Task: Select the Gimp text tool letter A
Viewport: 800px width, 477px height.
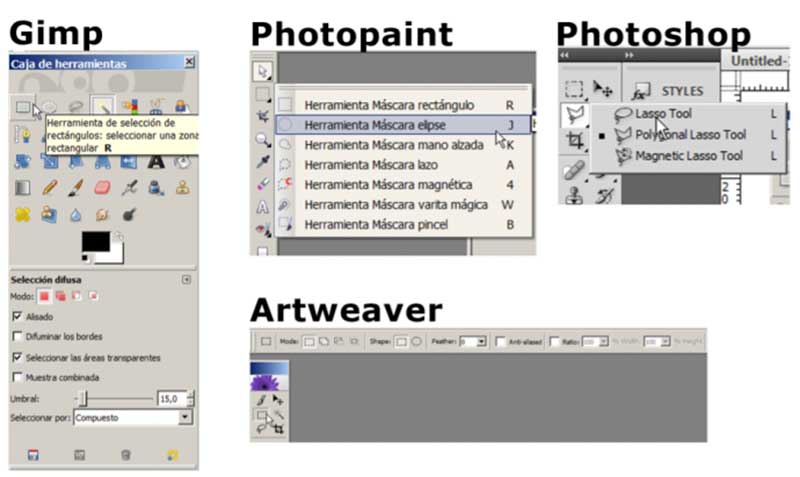Action: (156, 162)
